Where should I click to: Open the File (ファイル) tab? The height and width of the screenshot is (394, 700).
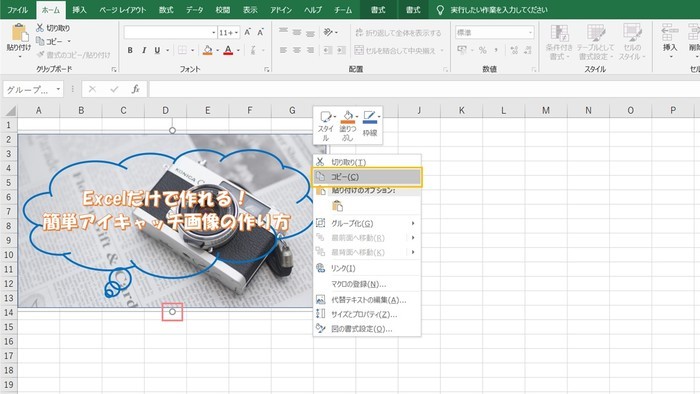pyautogui.click(x=18, y=9)
